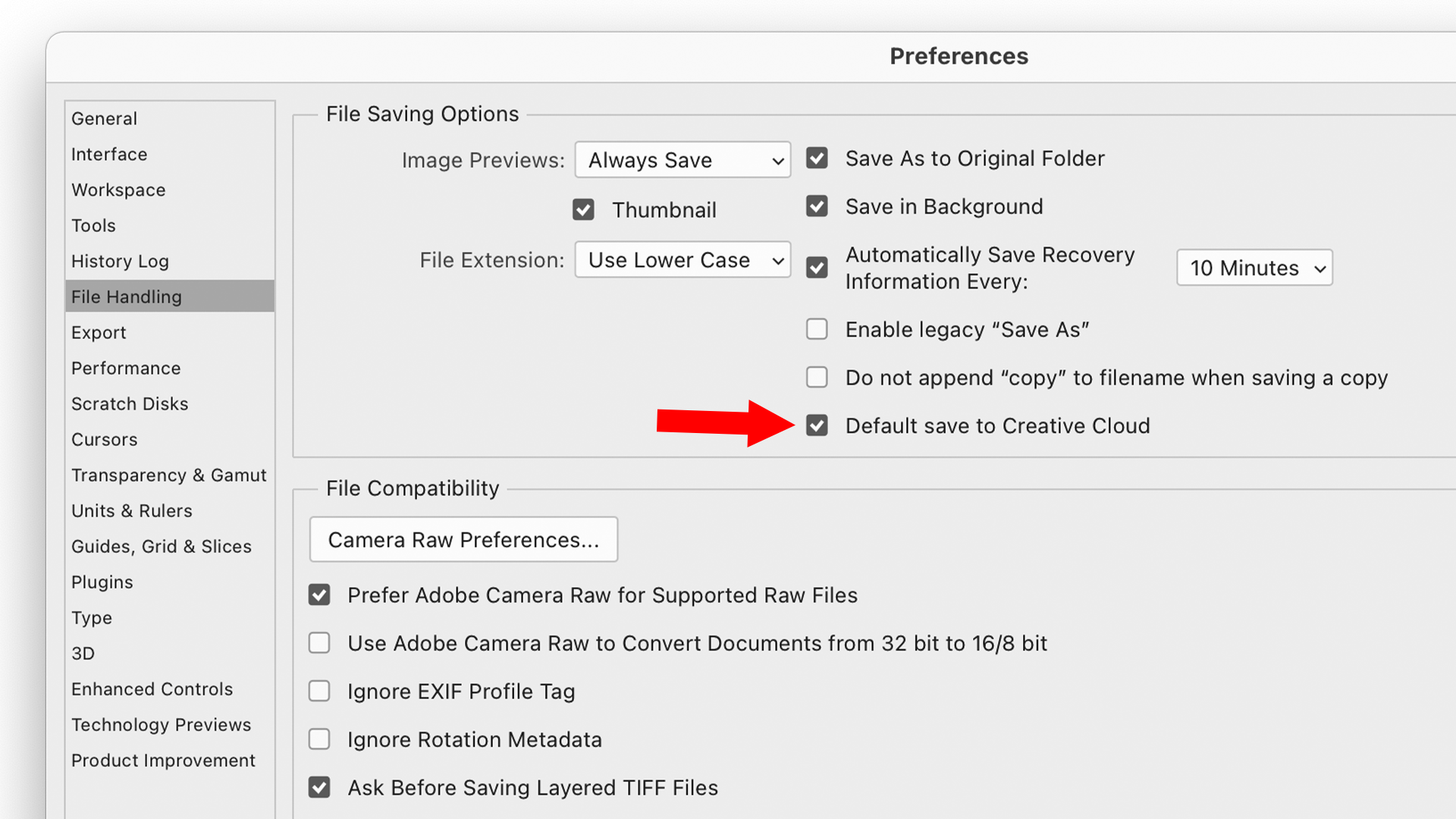Toggle Save As to Original Folder checkbox
The height and width of the screenshot is (819, 1456).
(x=817, y=158)
